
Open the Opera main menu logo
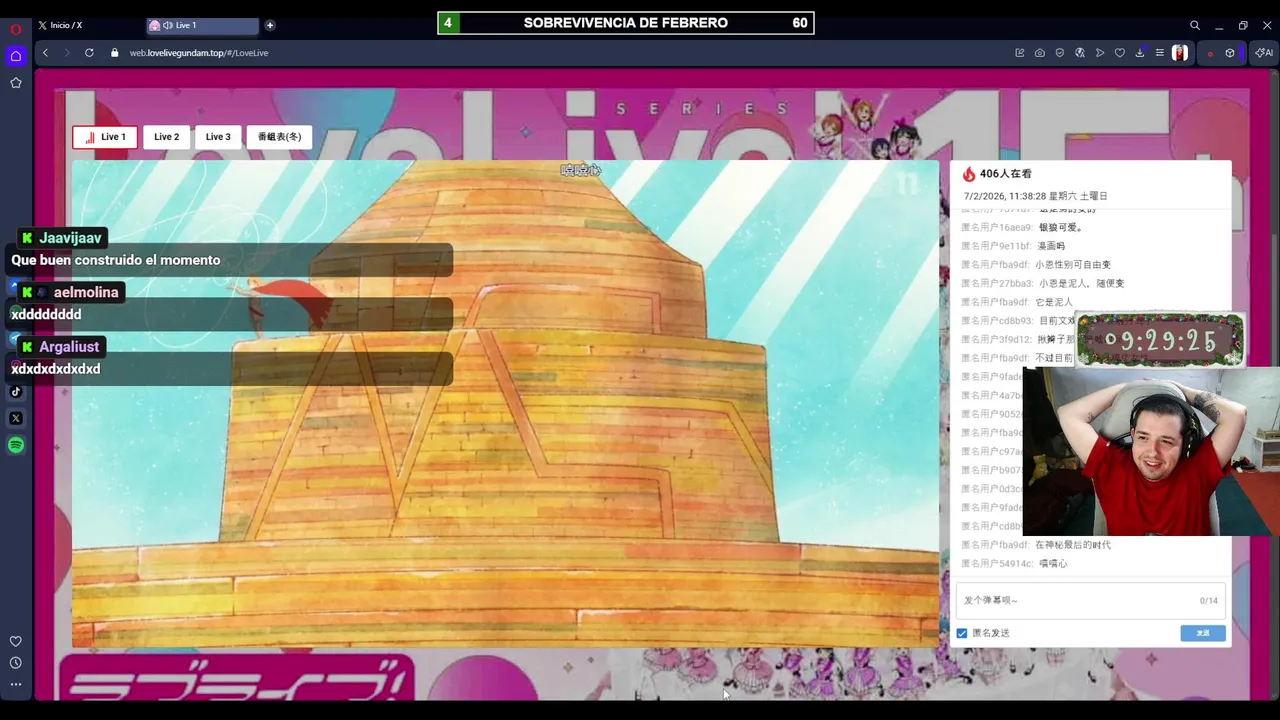(16, 29)
